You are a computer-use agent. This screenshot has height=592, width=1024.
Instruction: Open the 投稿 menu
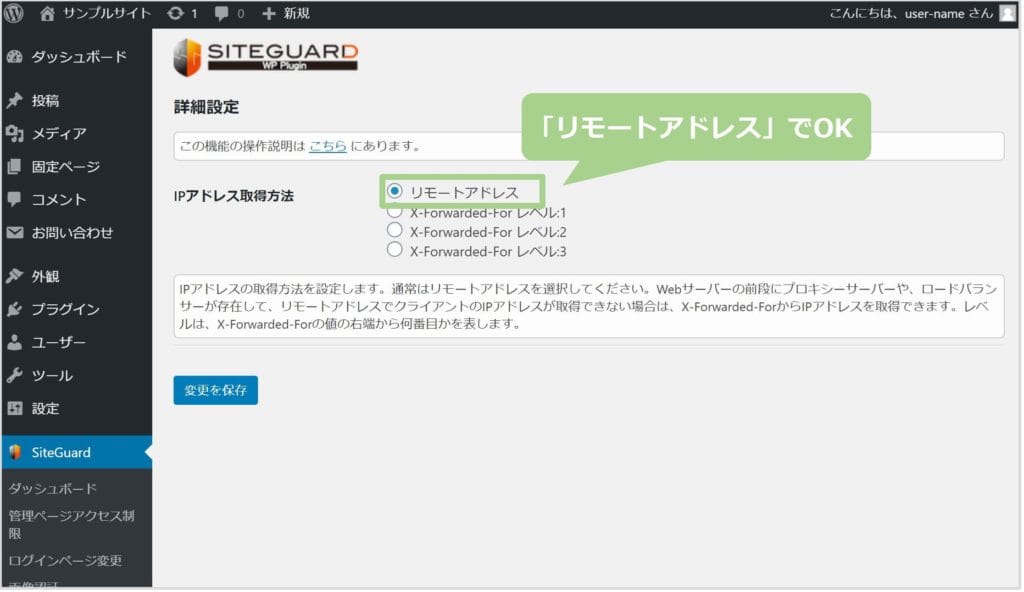(45, 101)
